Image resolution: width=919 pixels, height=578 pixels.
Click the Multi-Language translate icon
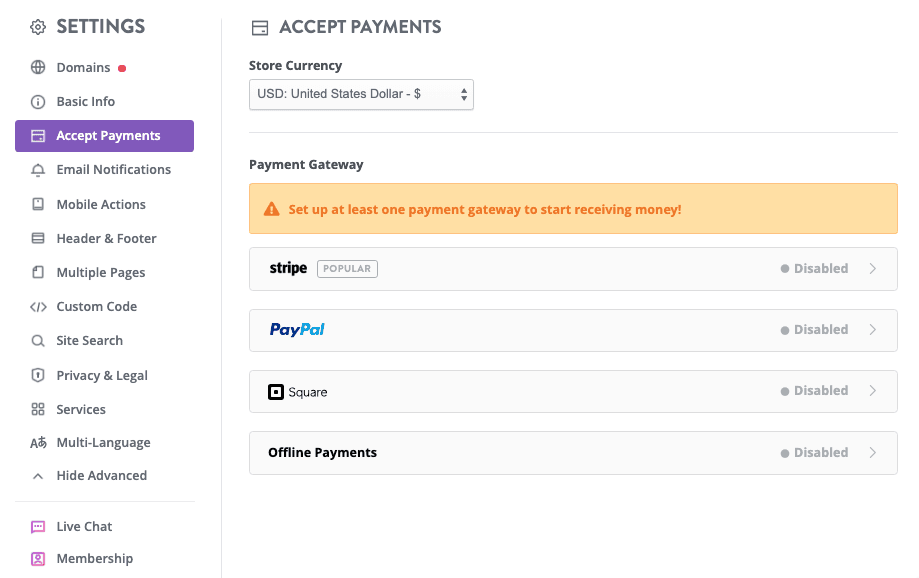38,443
